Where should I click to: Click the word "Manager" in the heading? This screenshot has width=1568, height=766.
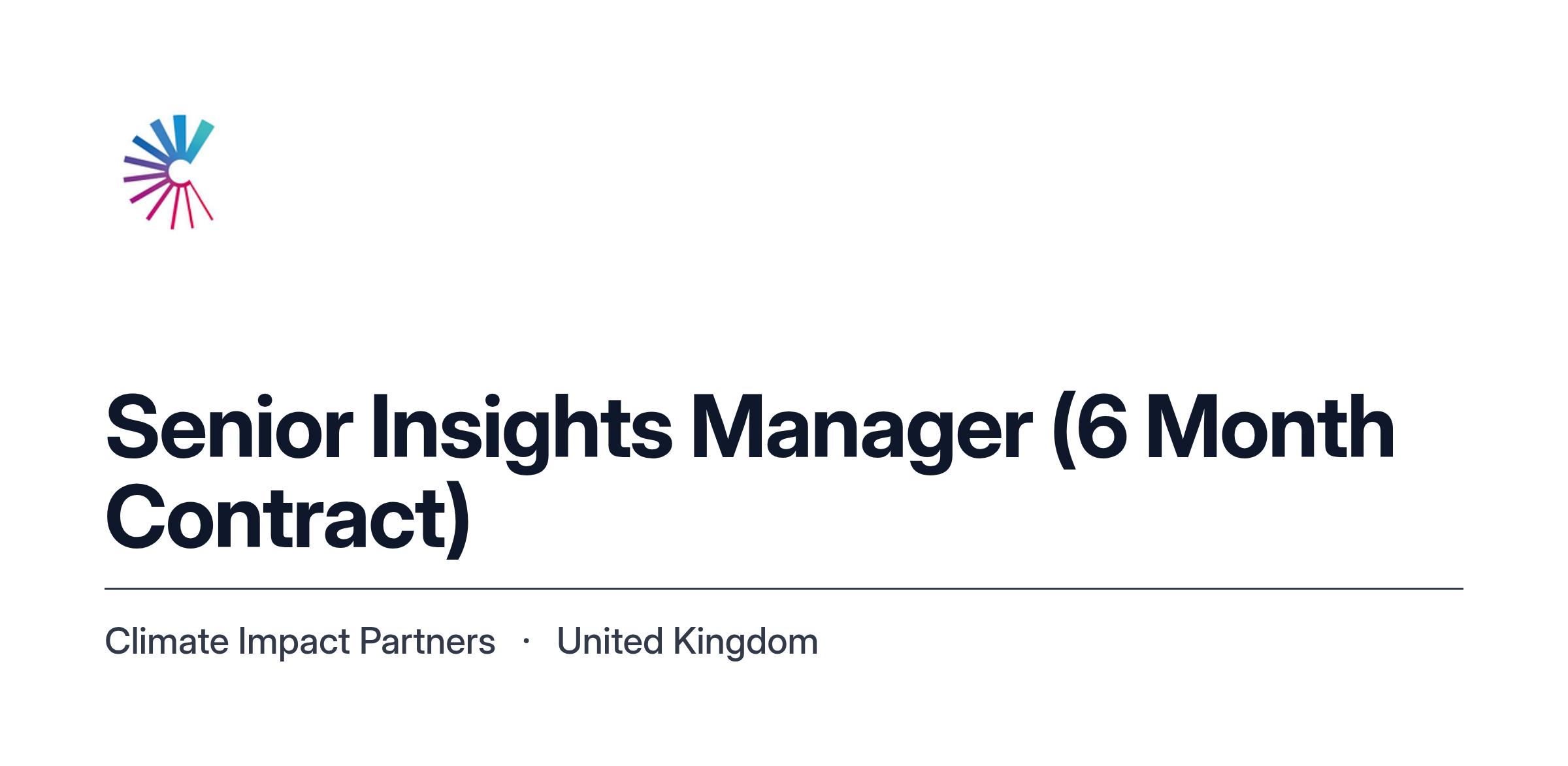pos(862,434)
